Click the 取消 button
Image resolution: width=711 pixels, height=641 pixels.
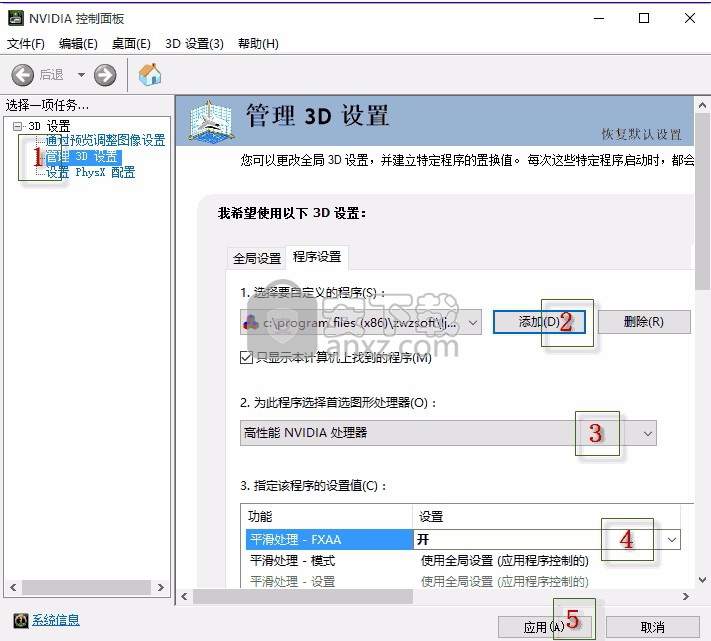[x=653, y=627]
